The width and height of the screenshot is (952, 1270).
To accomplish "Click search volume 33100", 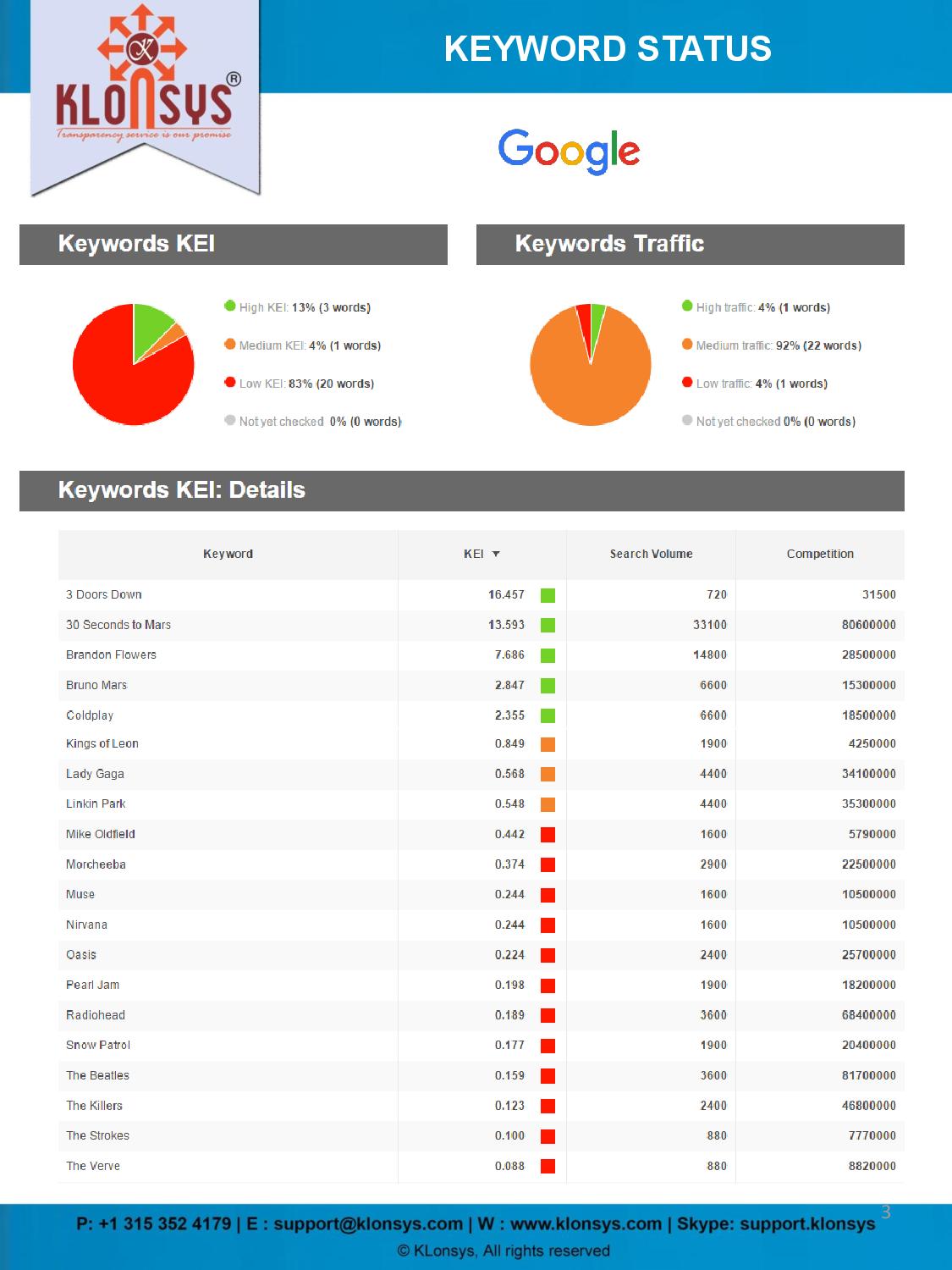I will [710, 625].
